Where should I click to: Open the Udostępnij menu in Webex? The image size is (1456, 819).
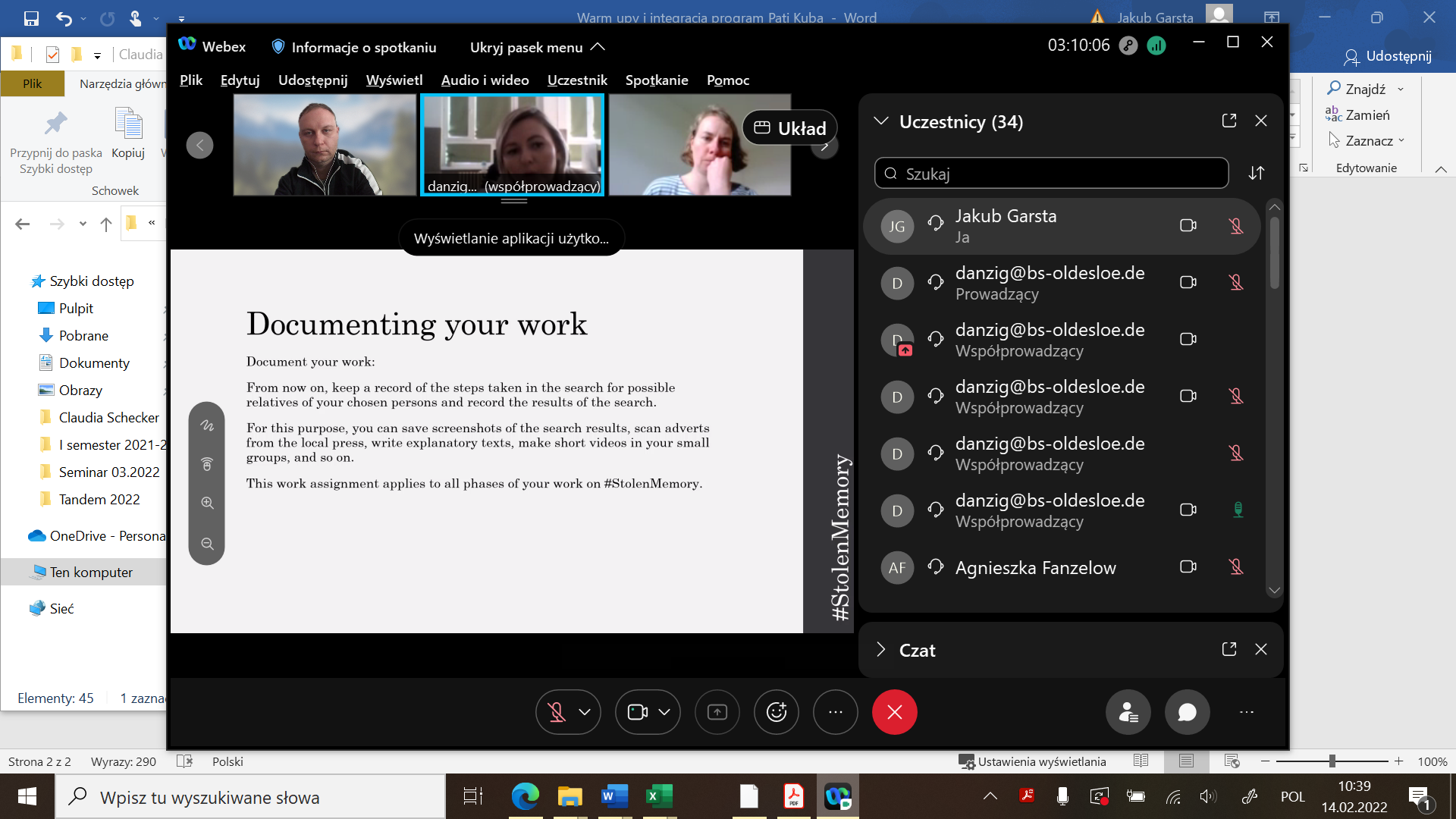(312, 80)
